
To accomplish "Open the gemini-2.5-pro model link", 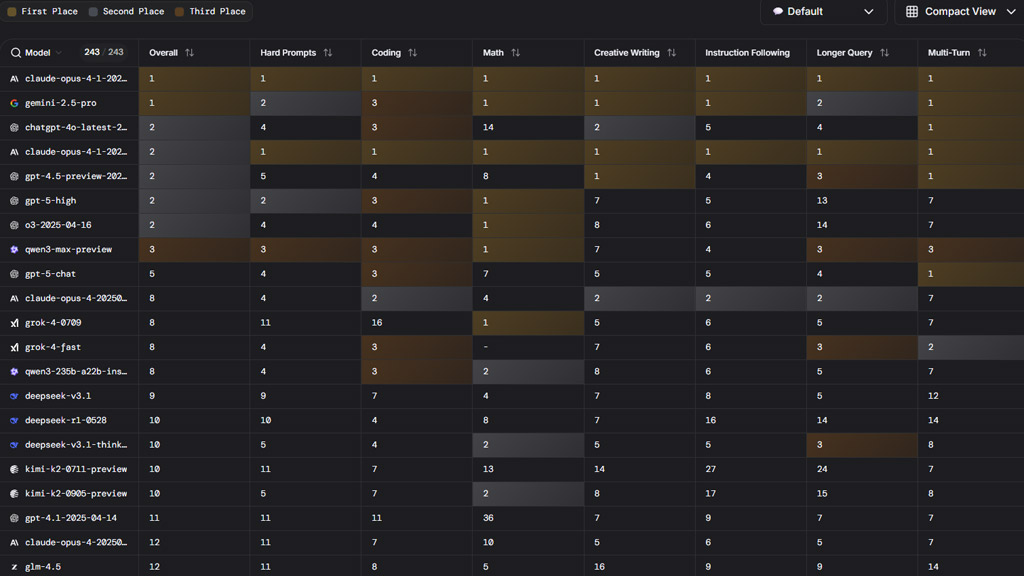I will tap(61, 103).
